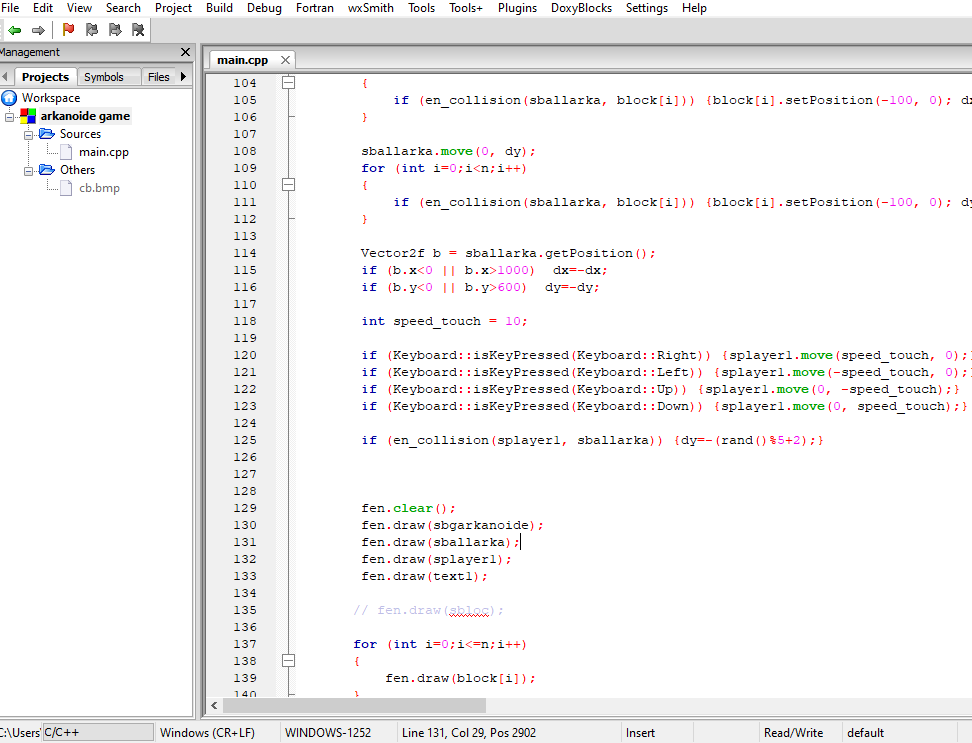The height and width of the screenshot is (743, 972).
Task: Open the Fortran menu
Action: [315, 8]
